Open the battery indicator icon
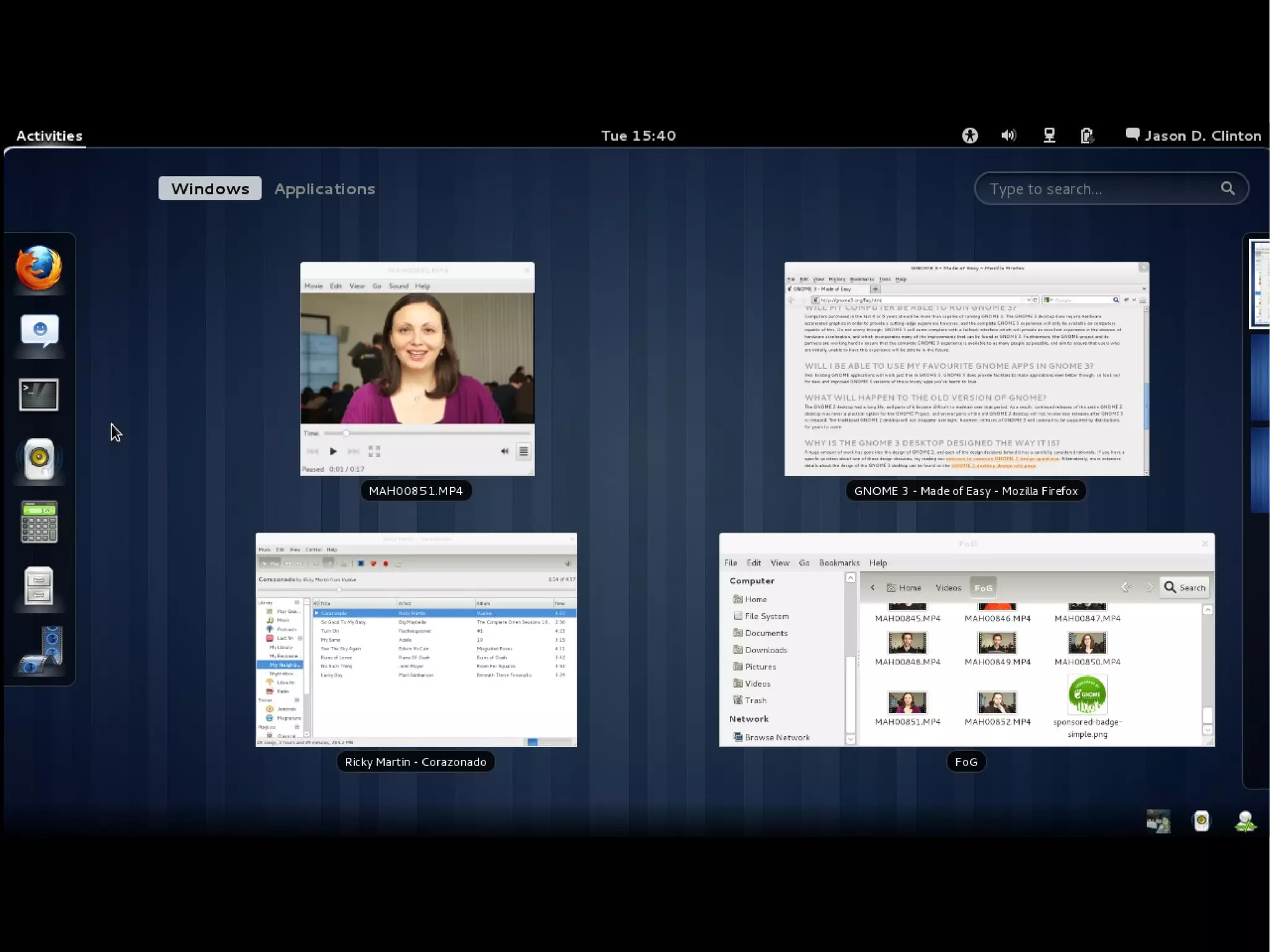The width and height of the screenshot is (1270, 952). click(x=1087, y=135)
